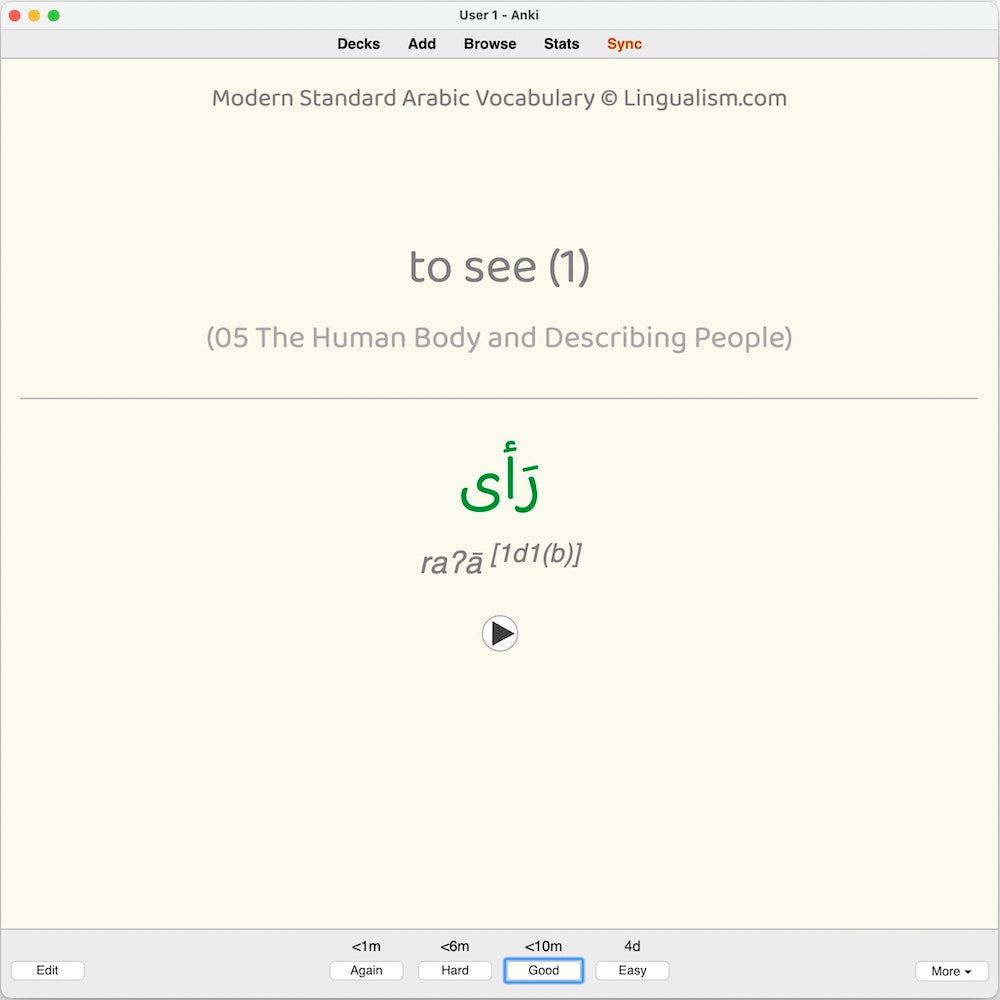The height and width of the screenshot is (1000, 1000).
Task: Play the pronunciation audio
Action: click(500, 632)
